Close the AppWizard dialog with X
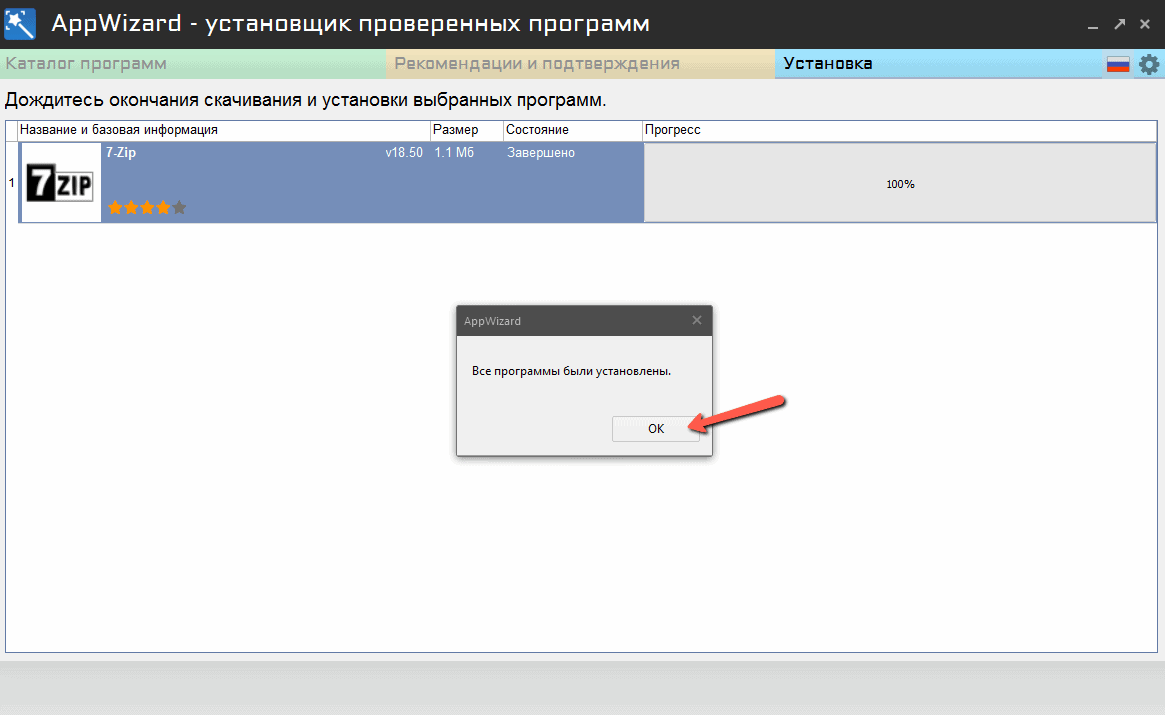1165x715 pixels. coord(697,321)
